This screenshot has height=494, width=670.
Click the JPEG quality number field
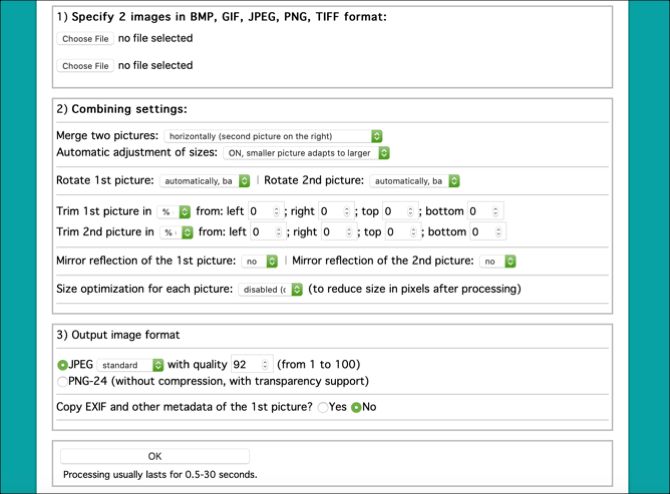pos(251,365)
